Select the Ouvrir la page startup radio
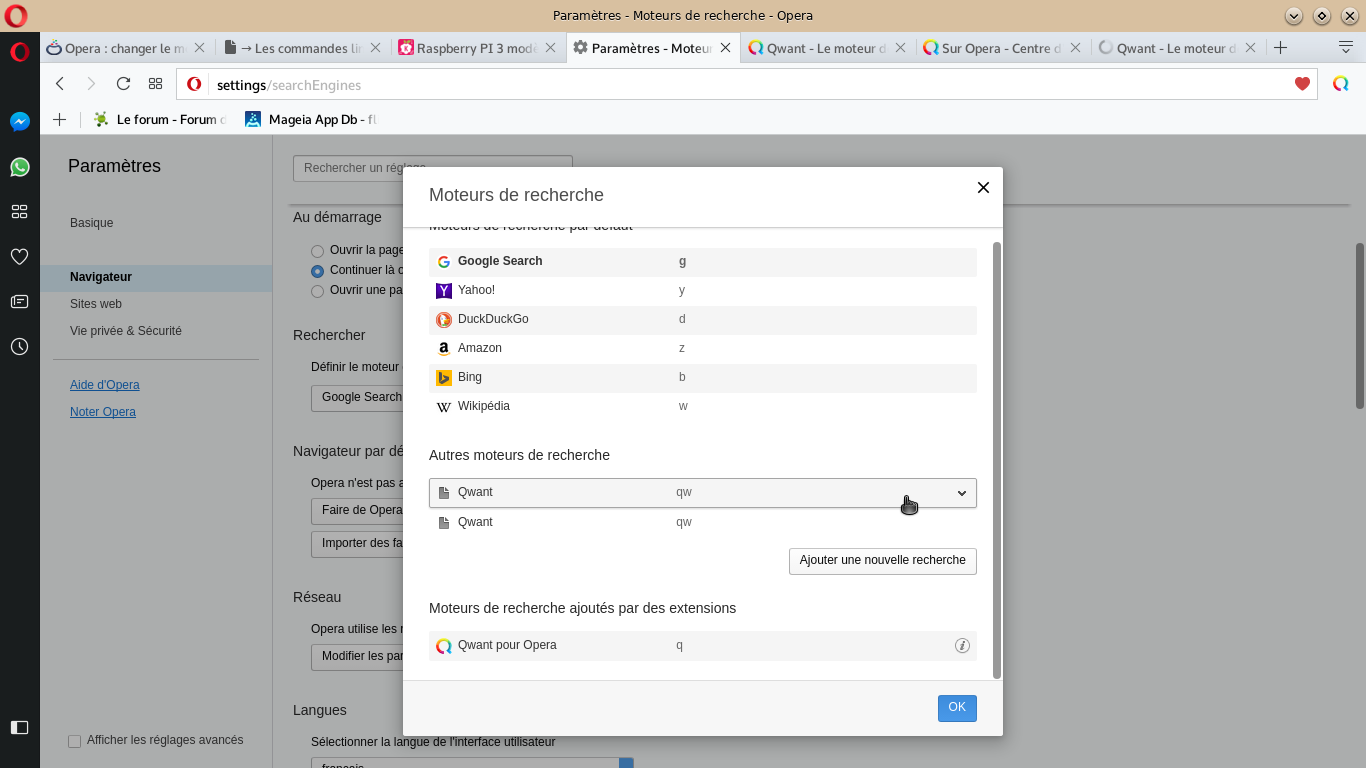The width and height of the screenshot is (1366, 768). pos(317,251)
